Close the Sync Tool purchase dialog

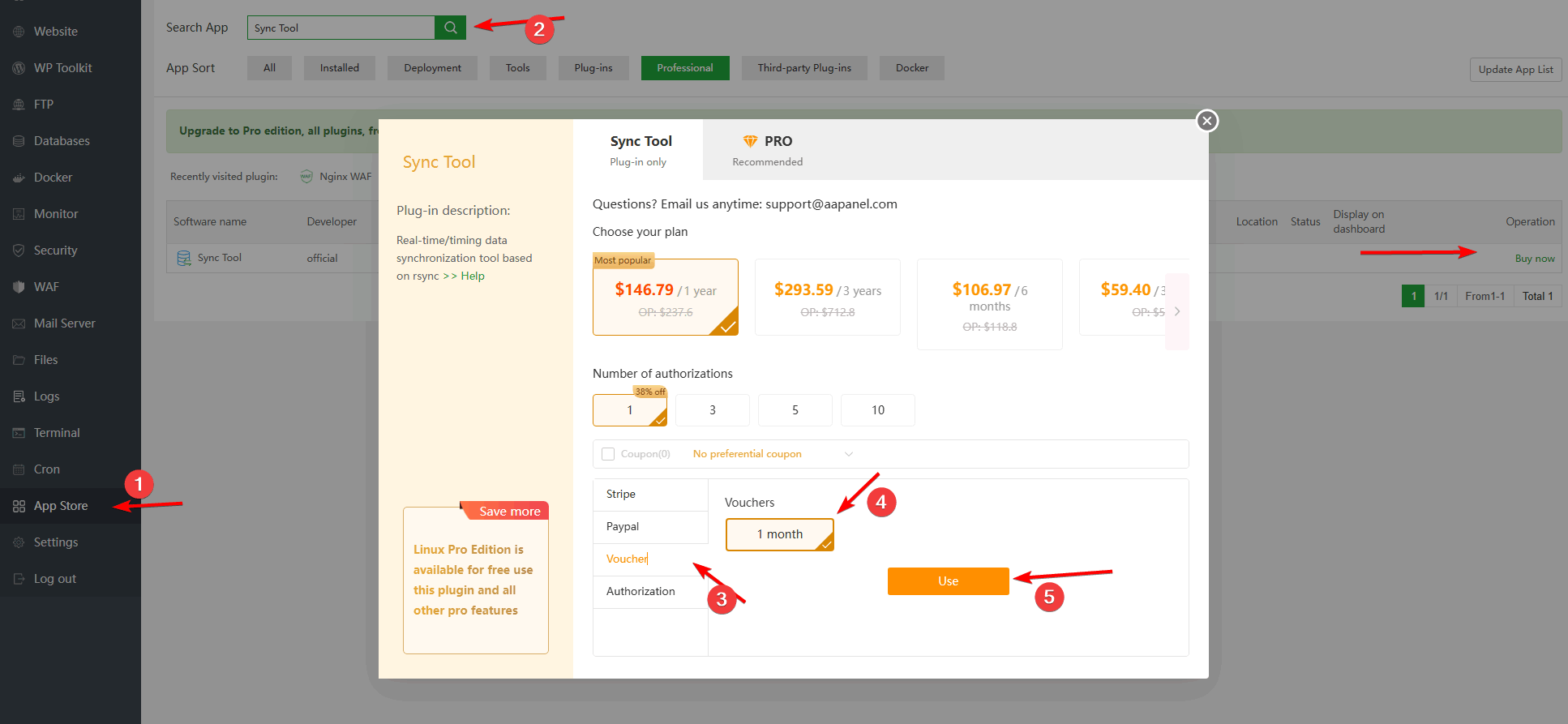(1207, 121)
